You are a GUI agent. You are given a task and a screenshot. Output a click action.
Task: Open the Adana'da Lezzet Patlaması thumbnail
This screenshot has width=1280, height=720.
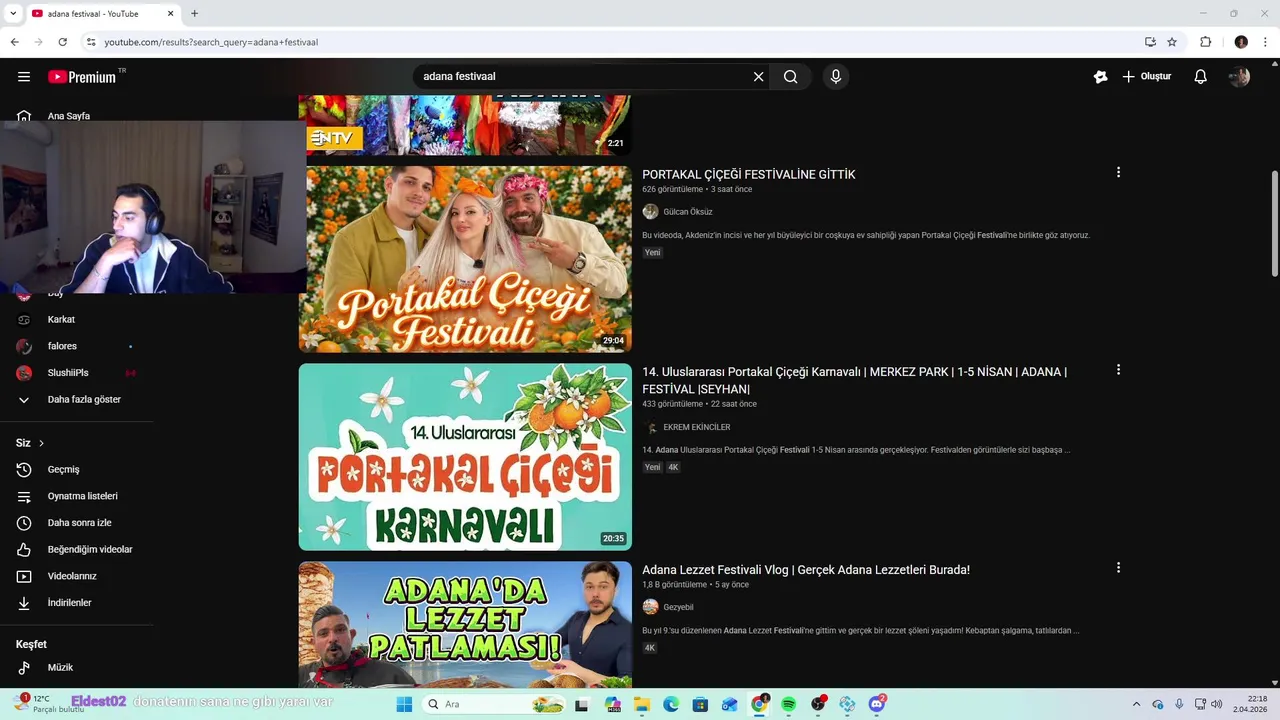click(x=465, y=624)
